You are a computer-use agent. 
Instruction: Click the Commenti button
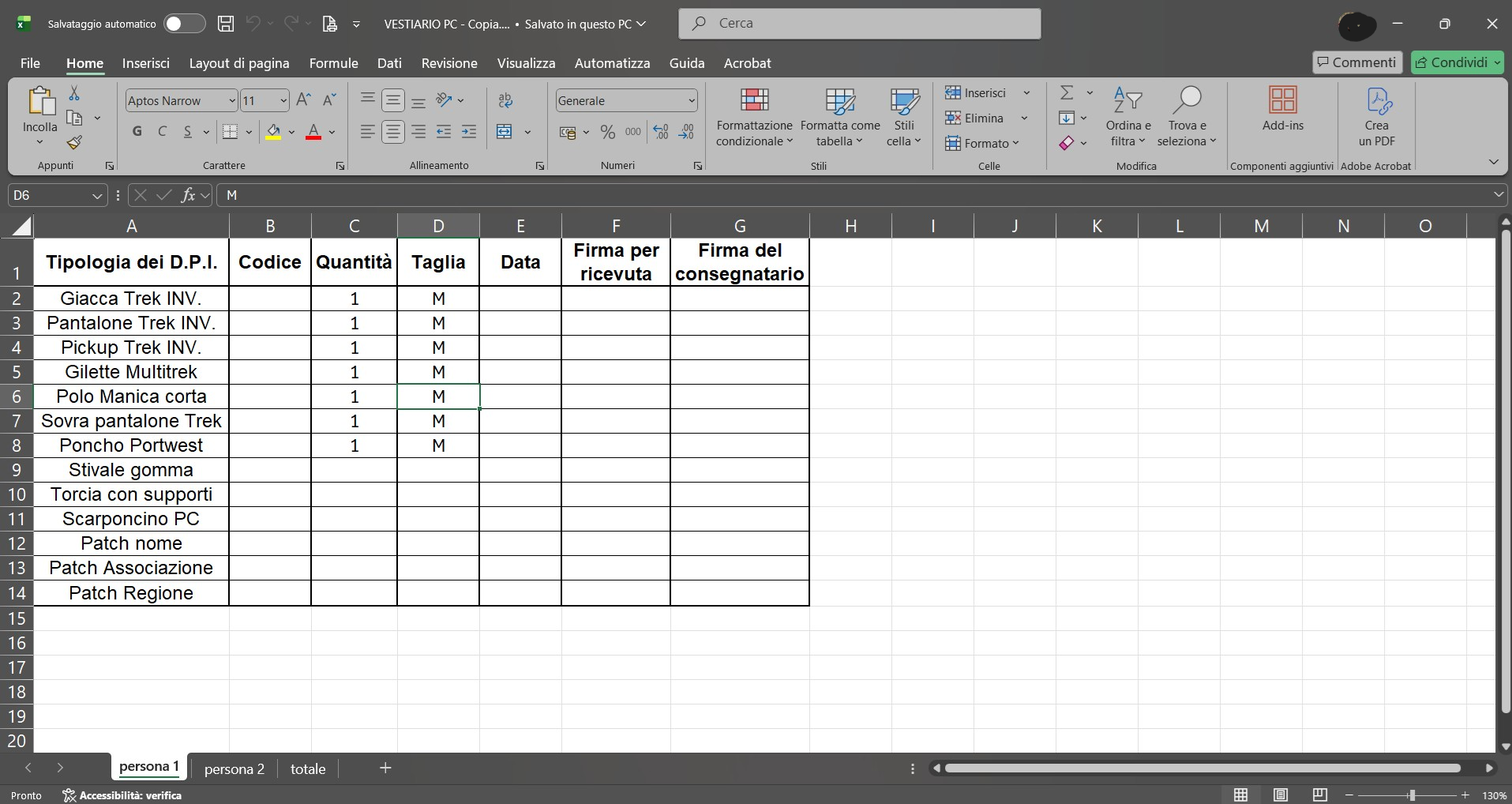pos(1357,62)
